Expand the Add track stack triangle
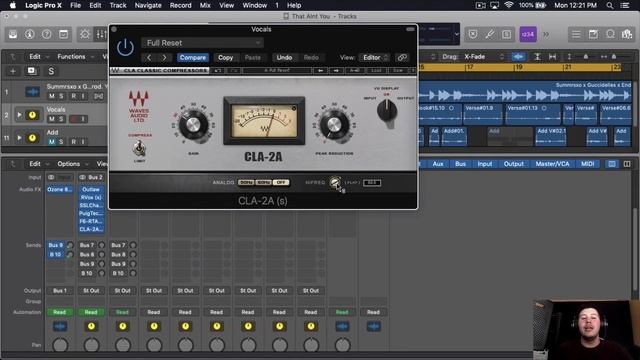Viewport: 640px width, 360px height. [19, 138]
